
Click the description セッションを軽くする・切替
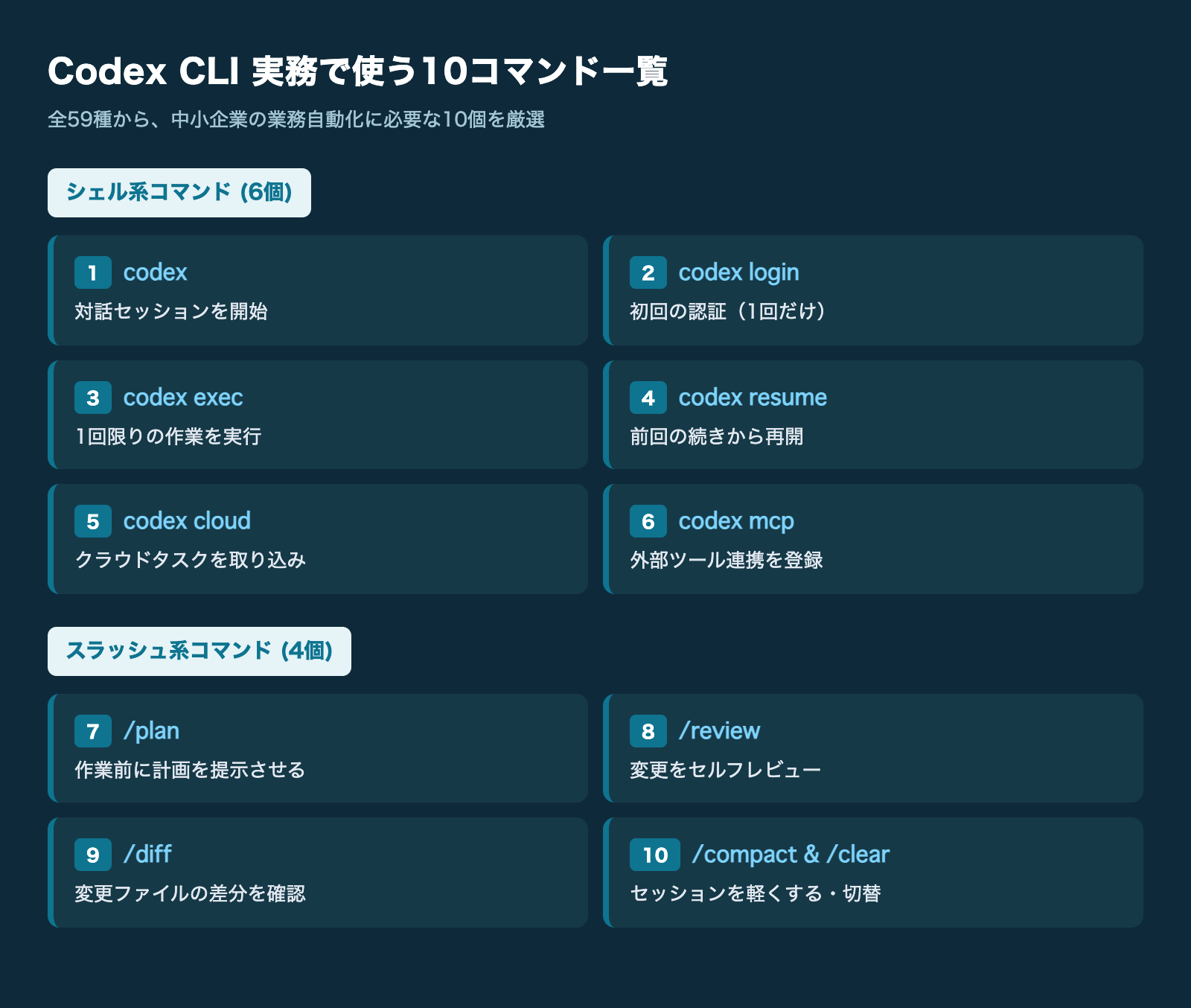[x=756, y=893]
